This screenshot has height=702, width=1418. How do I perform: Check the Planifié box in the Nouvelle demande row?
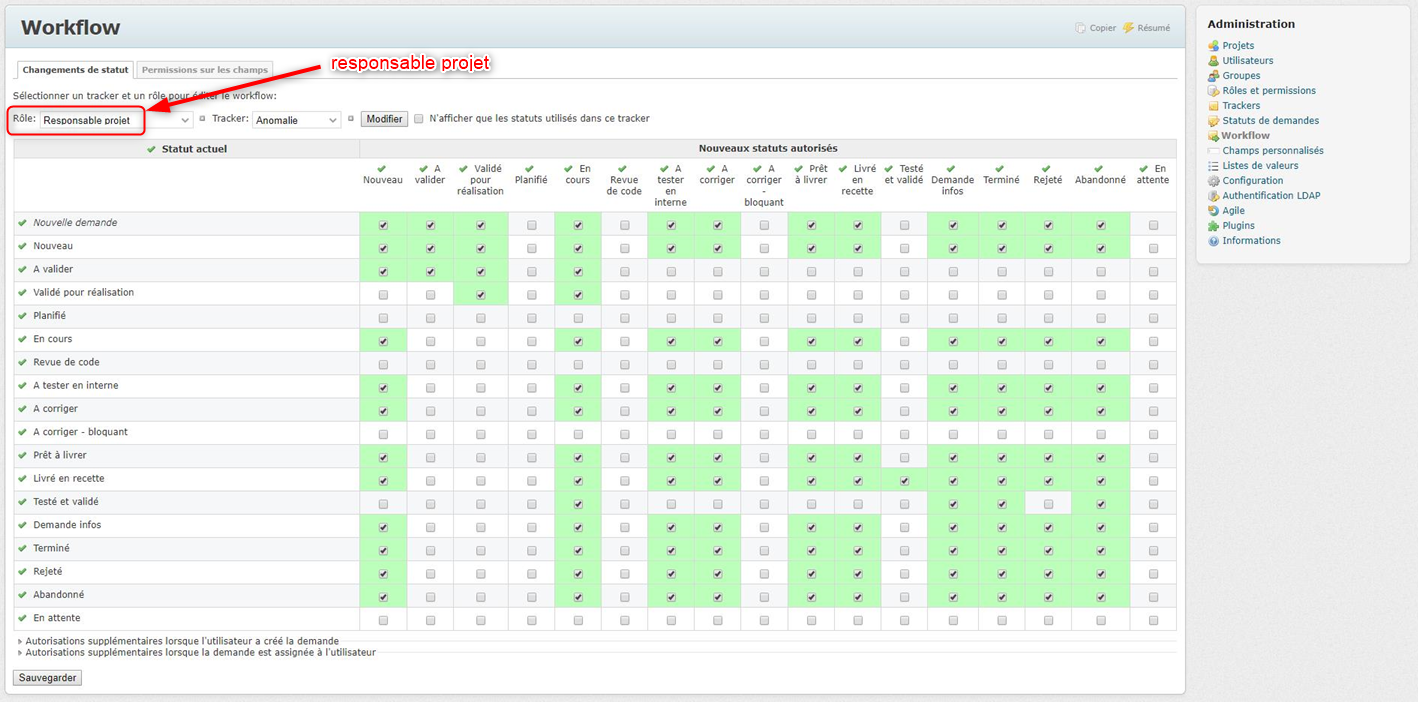click(x=531, y=222)
